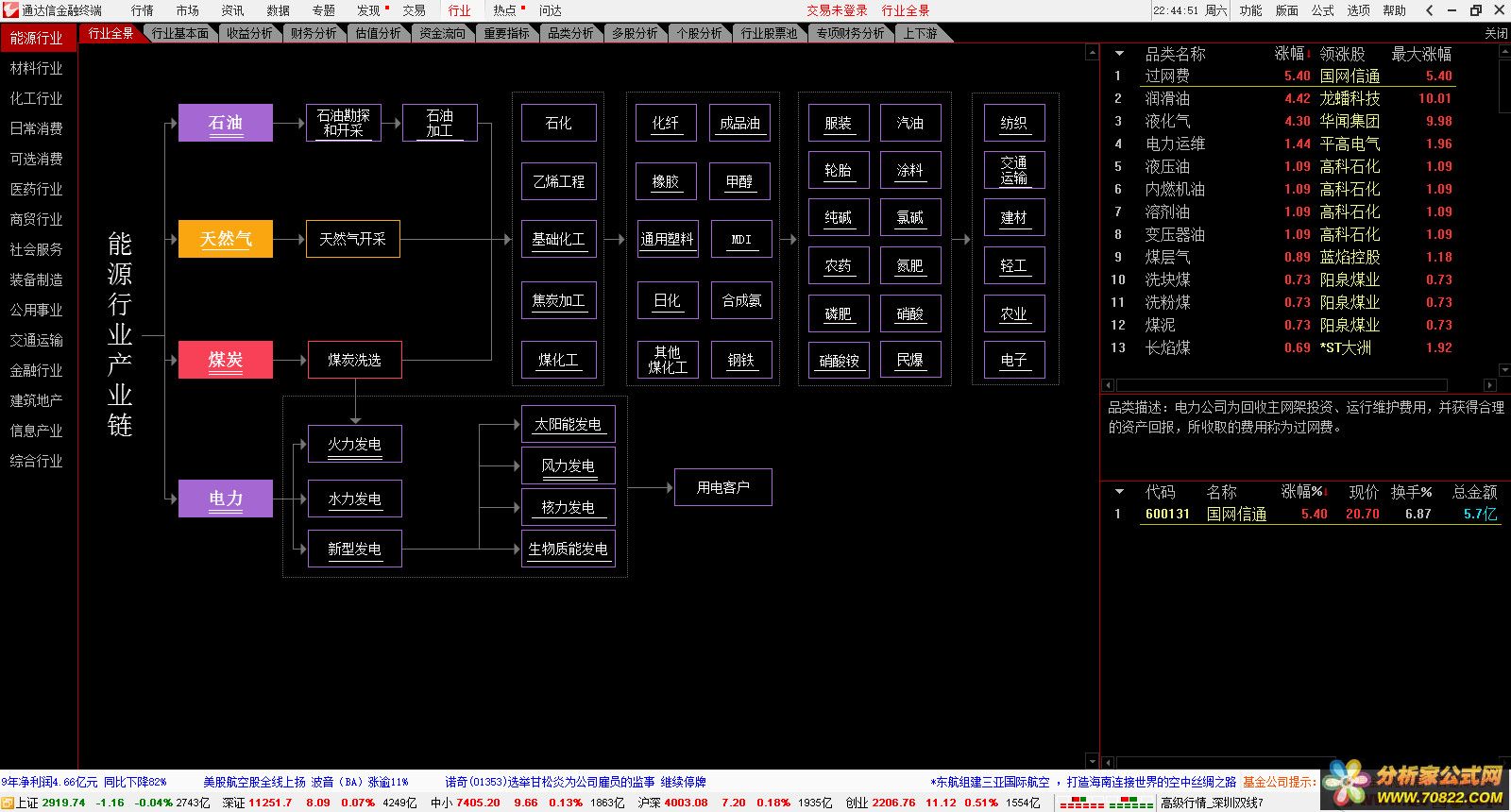Click the 太阳能发电 box
The image size is (1511, 812).
pyautogui.click(x=568, y=424)
